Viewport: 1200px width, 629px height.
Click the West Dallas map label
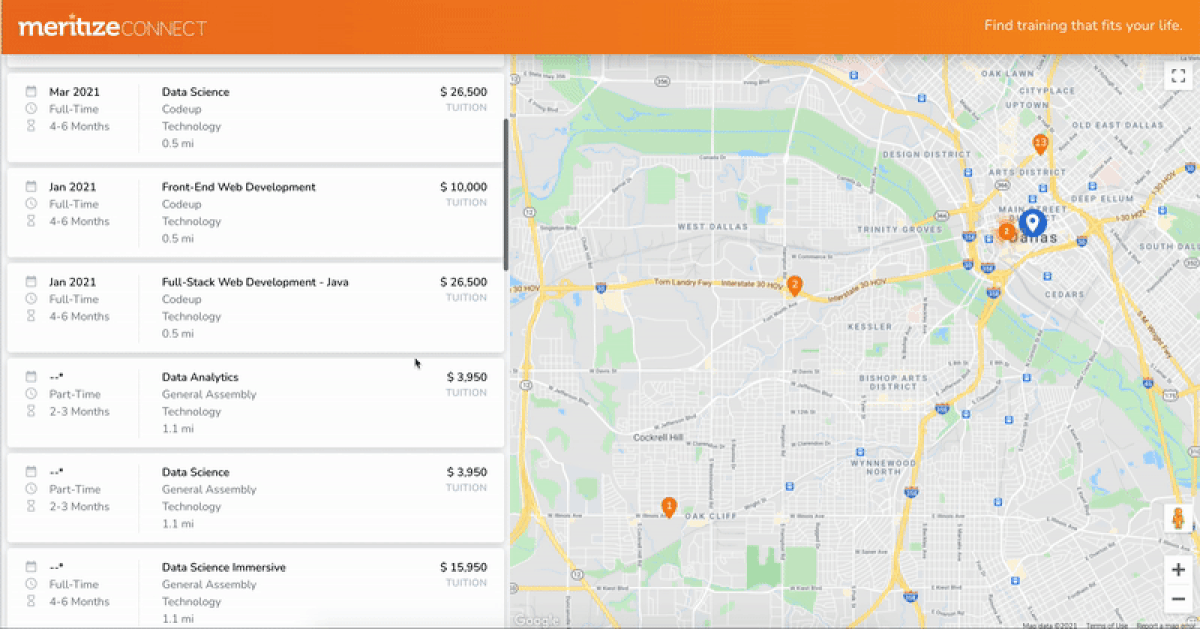tap(711, 227)
